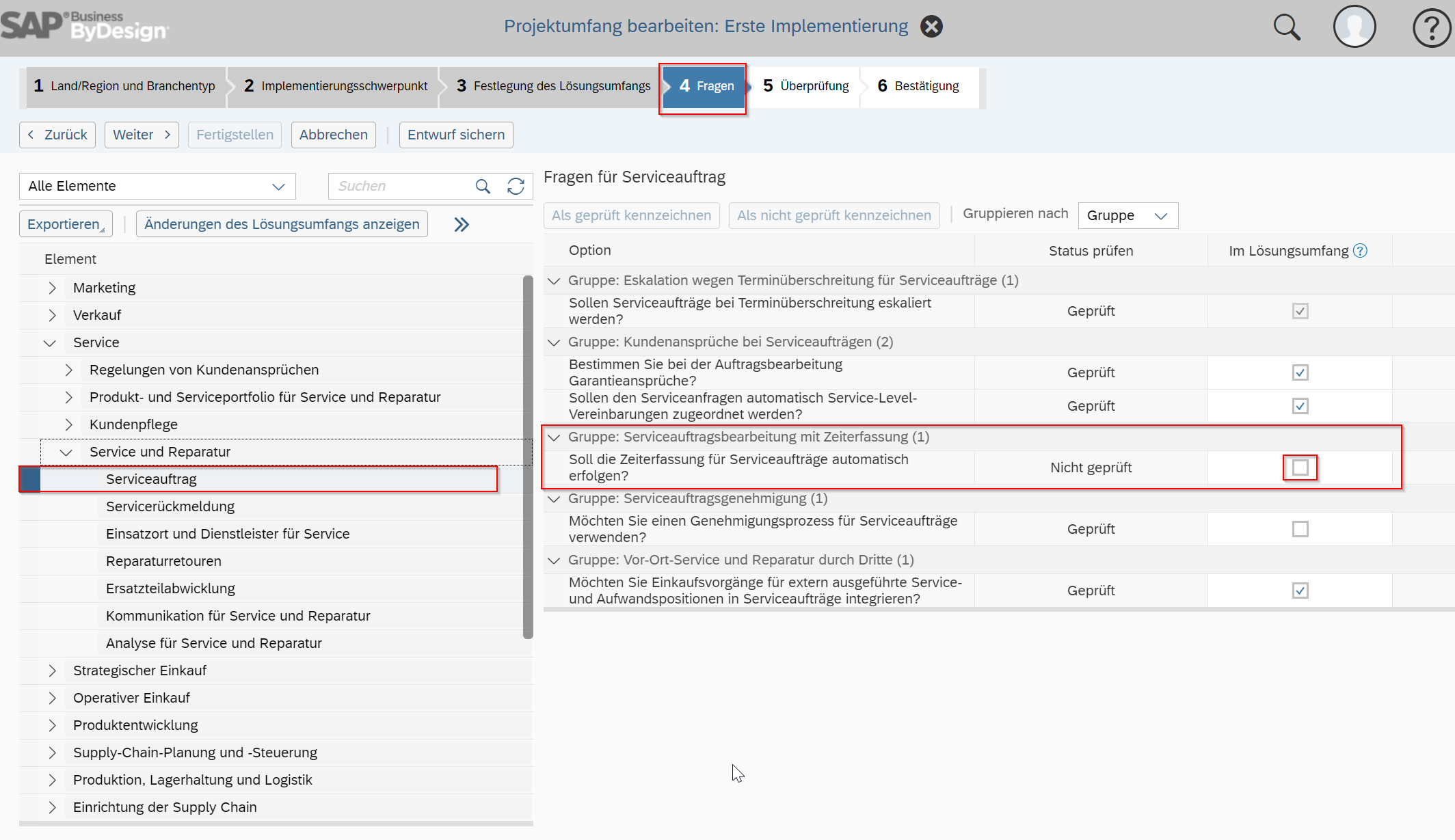Click the refresh icon next to search field
The height and width of the screenshot is (840, 1455).
point(516,186)
